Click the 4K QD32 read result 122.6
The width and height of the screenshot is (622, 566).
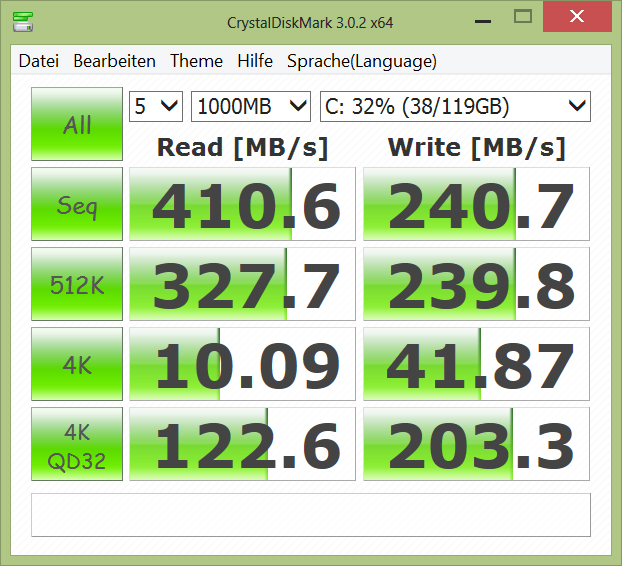coord(242,444)
